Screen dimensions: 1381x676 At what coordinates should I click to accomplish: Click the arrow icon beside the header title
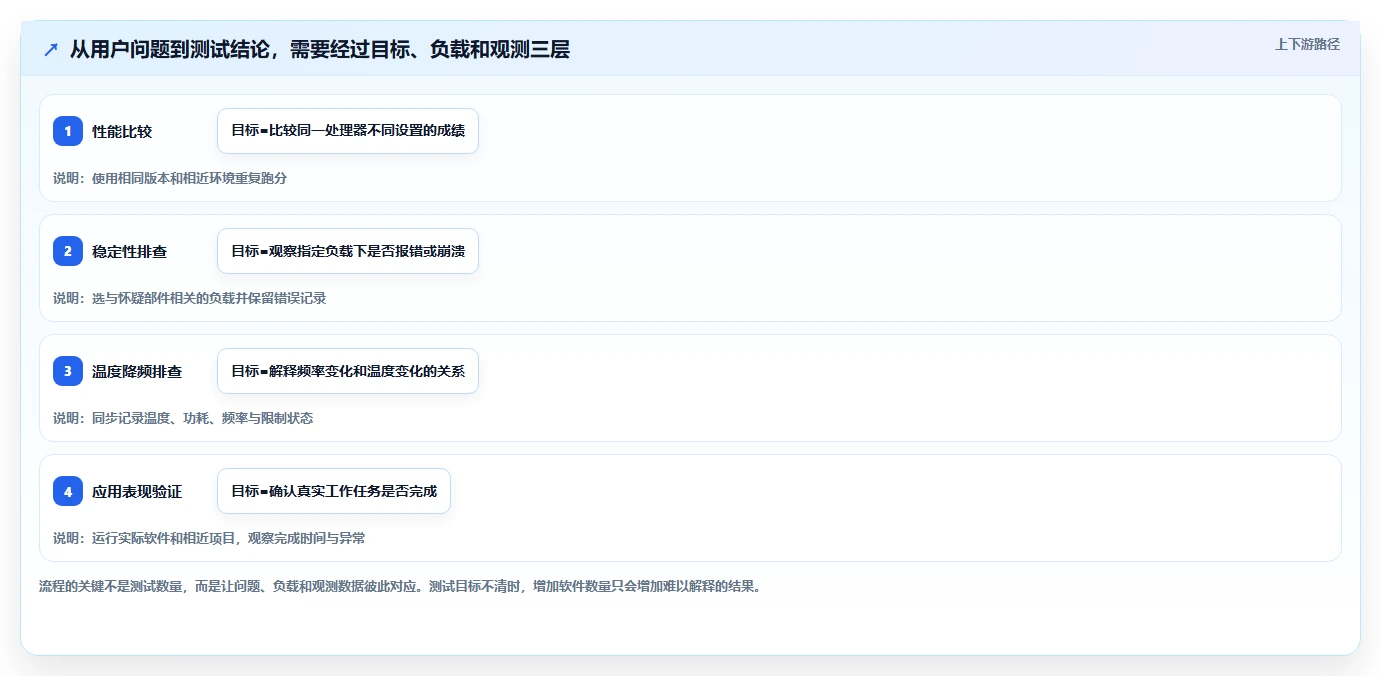click(50, 49)
